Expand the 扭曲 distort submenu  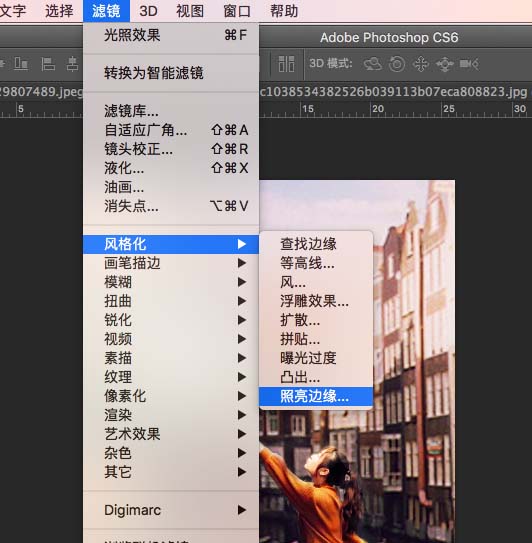(x=171, y=301)
